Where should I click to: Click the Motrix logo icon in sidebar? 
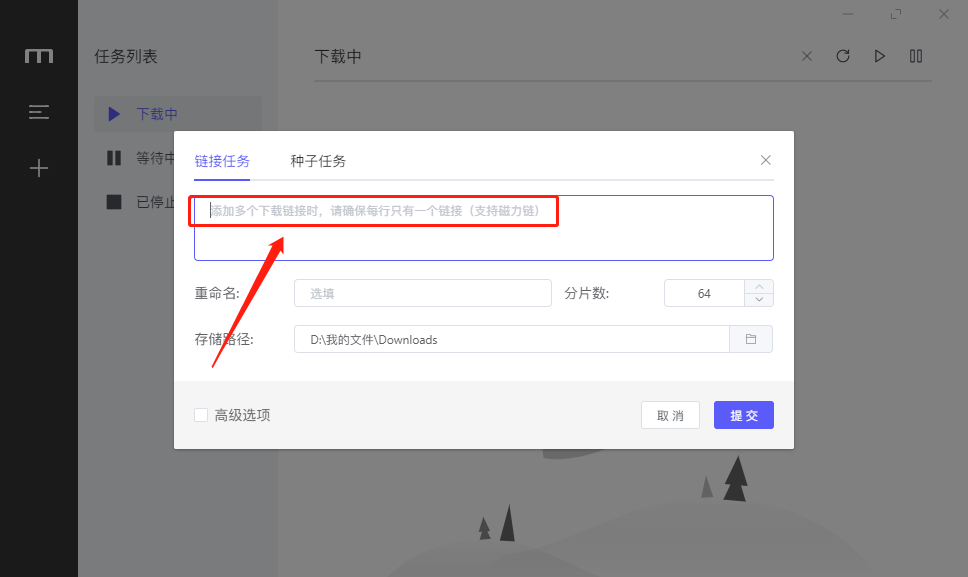click(39, 56)
